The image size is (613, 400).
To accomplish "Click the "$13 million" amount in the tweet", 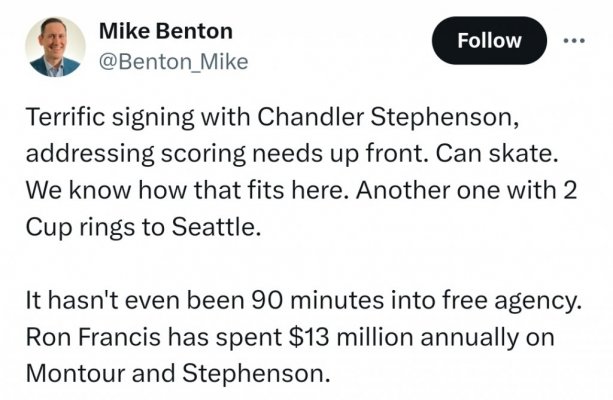I will click(350, 337).
